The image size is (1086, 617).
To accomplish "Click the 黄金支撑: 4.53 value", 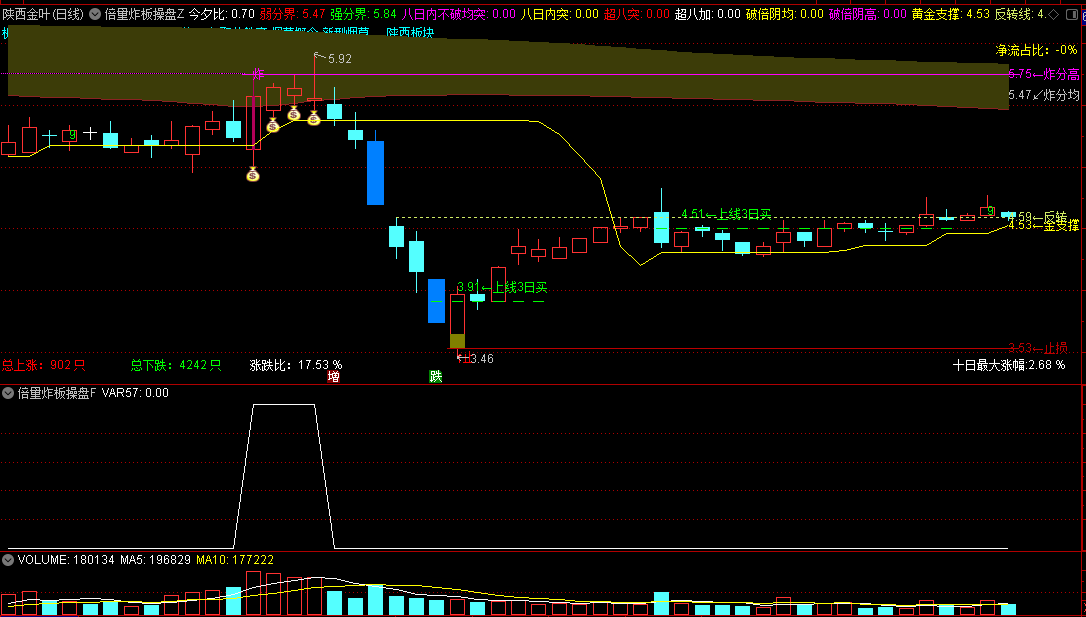I will pyautogui.click(x=950, y=14).
